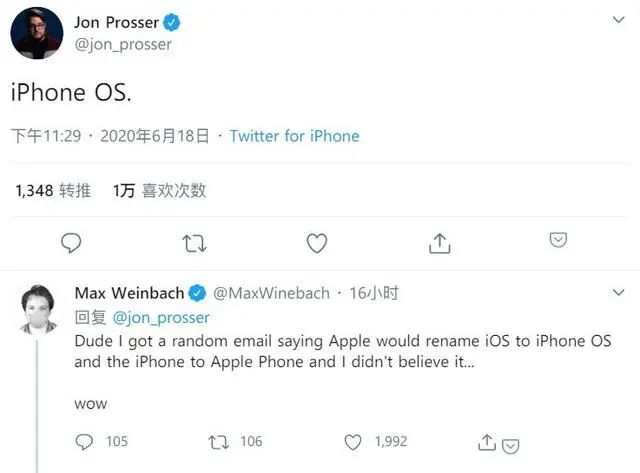Viewport: 640px width, 473px height.
Task: Open Max Weinbach's avatar
Action: click(x=37, y=308)
